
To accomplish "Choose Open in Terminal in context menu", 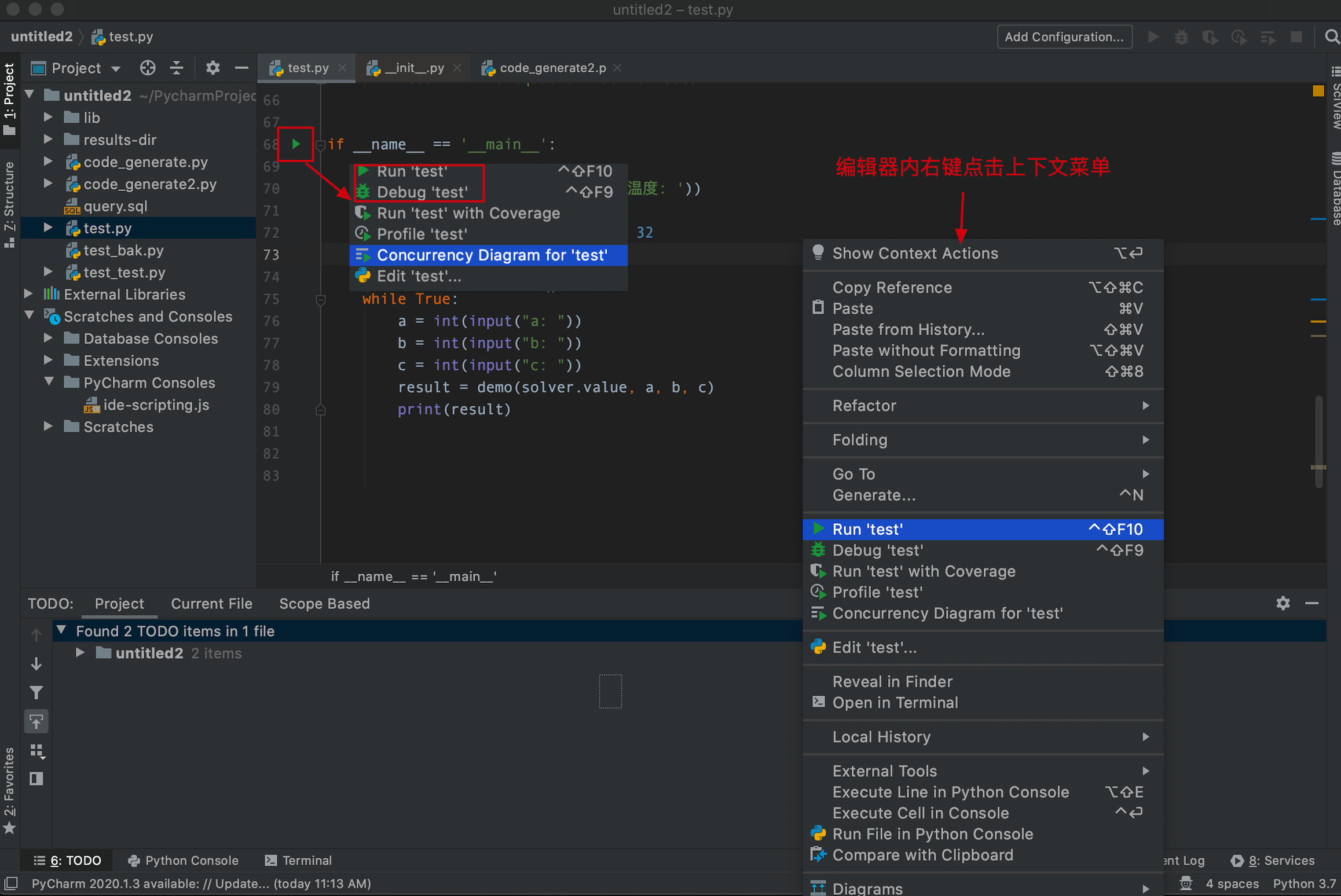I will (983, 703).
